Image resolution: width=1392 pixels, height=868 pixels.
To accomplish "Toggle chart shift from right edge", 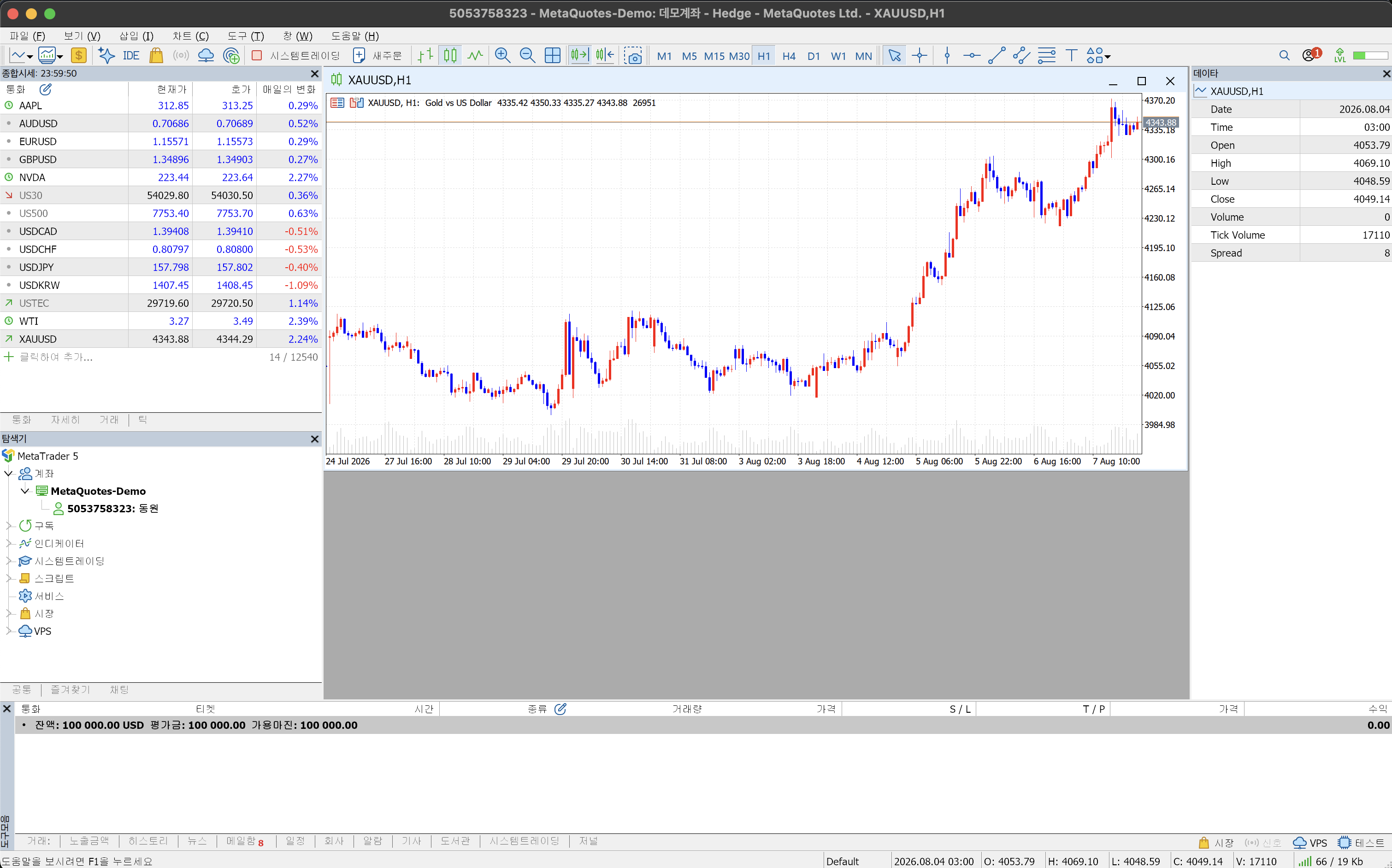I will [605, 56].
